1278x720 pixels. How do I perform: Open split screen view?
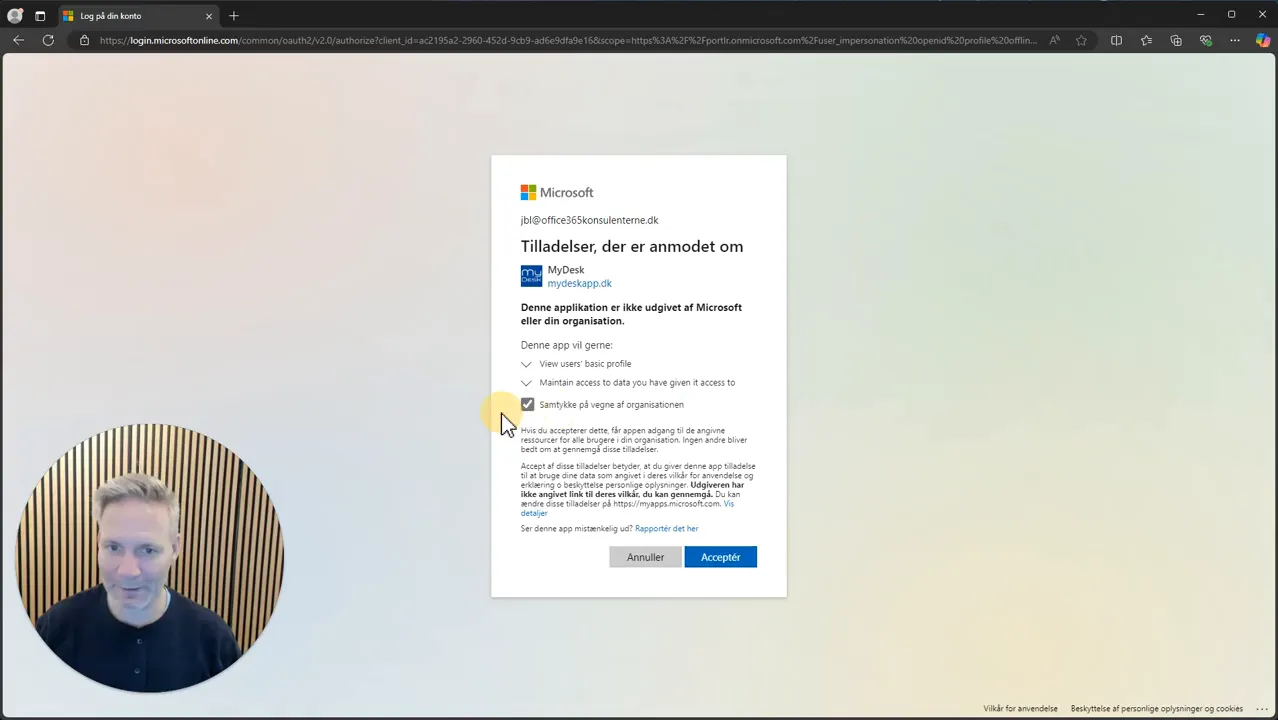tap(1116, 40)
